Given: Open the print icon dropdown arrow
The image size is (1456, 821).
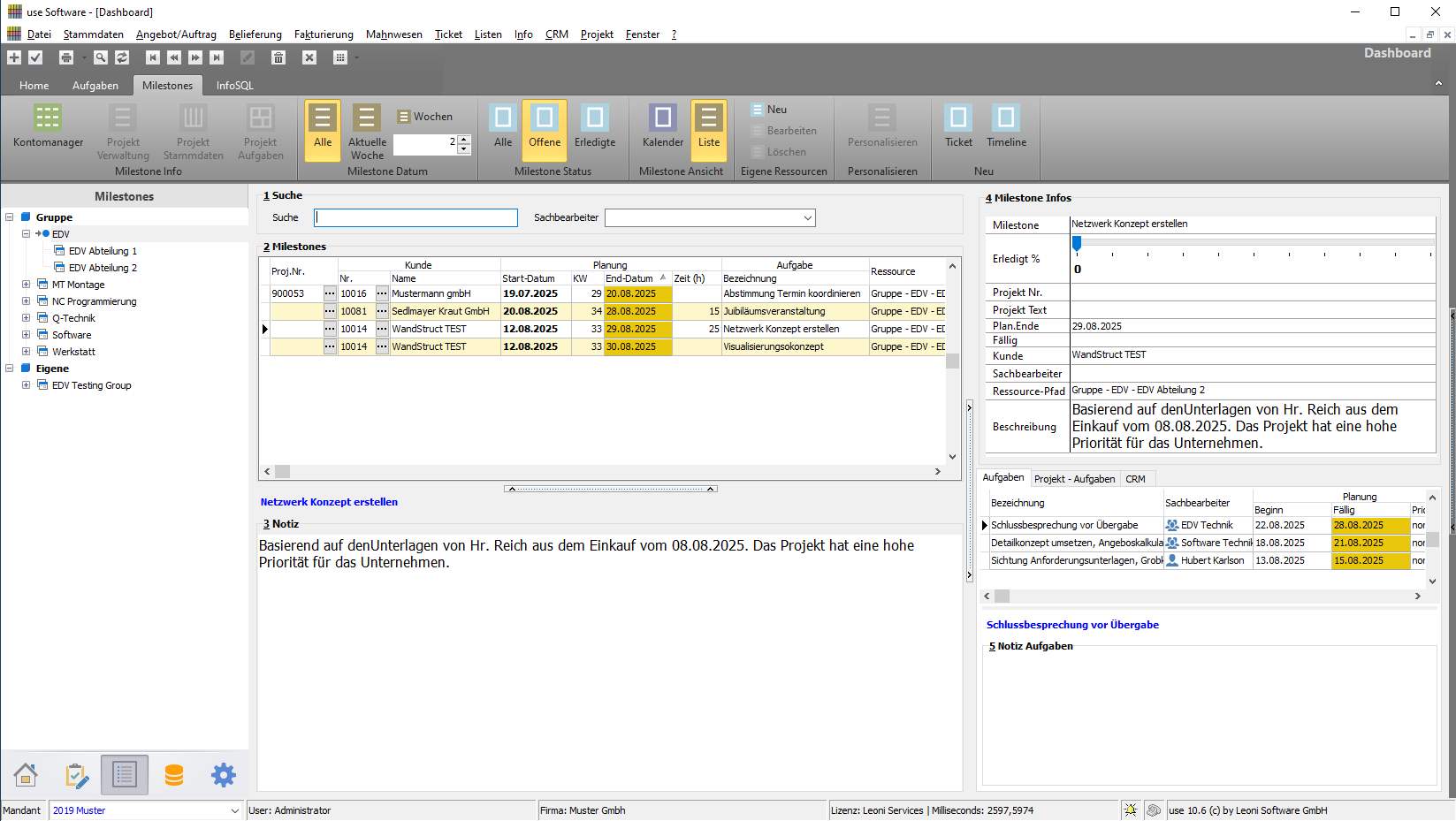Looking at the screenshot, I should pyautogui.click(x=84, y=58).
